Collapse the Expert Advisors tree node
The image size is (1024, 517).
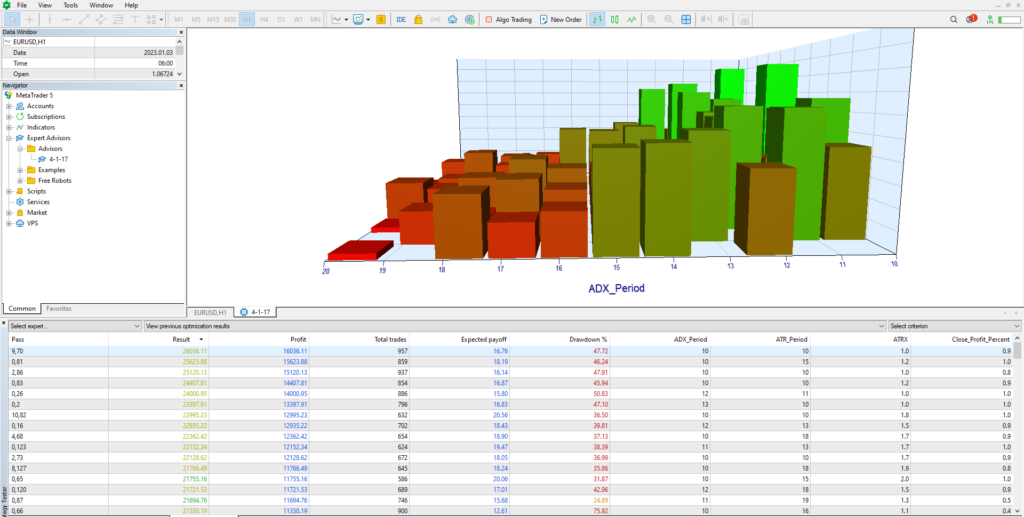[8, 138]
